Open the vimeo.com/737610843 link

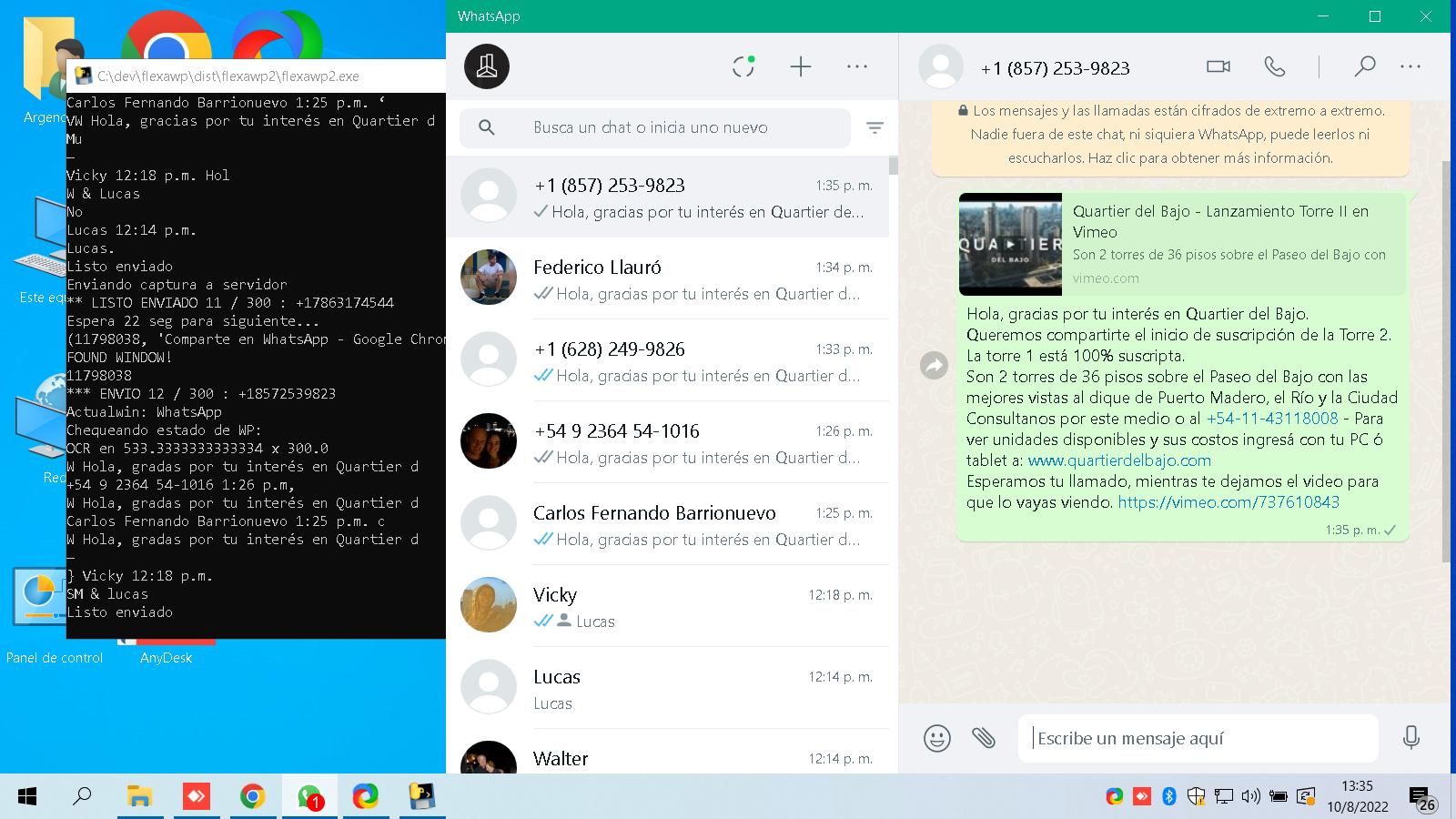[1228, 502]
